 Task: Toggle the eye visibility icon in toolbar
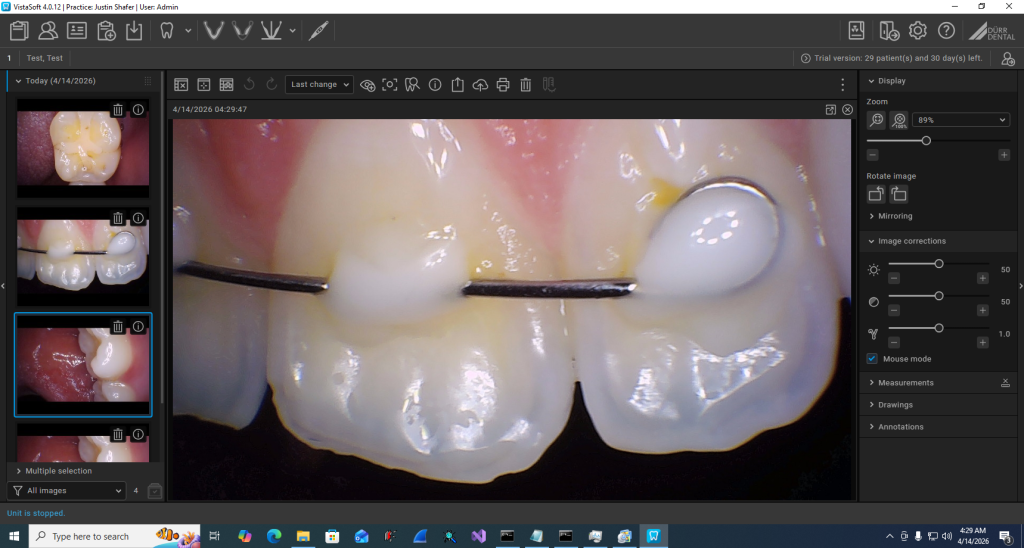pos(367,85)
